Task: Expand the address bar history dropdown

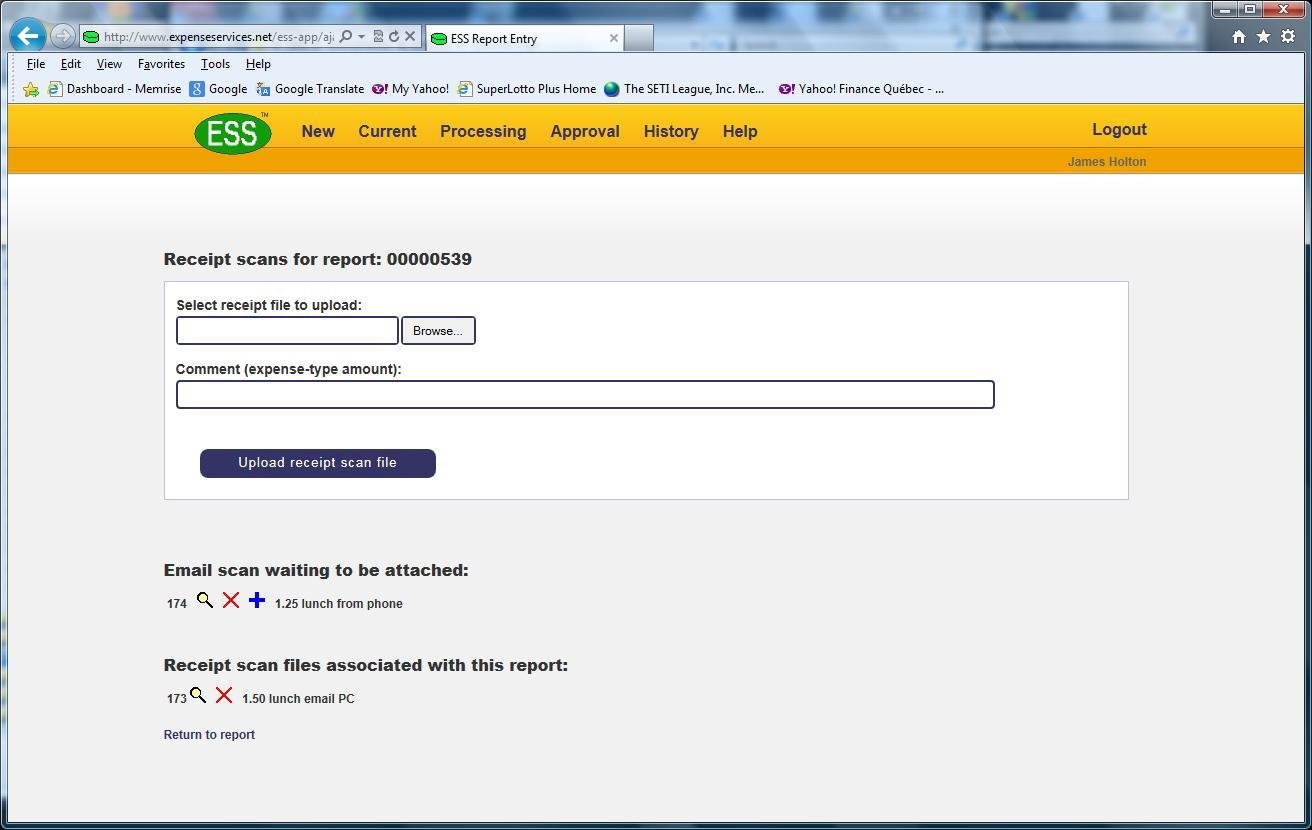Action: pyautogui.click(x=362, y=36)
